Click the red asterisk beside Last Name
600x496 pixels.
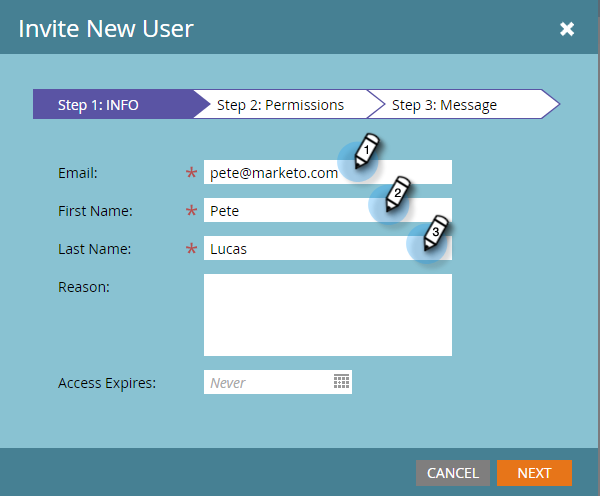(191, 248)
